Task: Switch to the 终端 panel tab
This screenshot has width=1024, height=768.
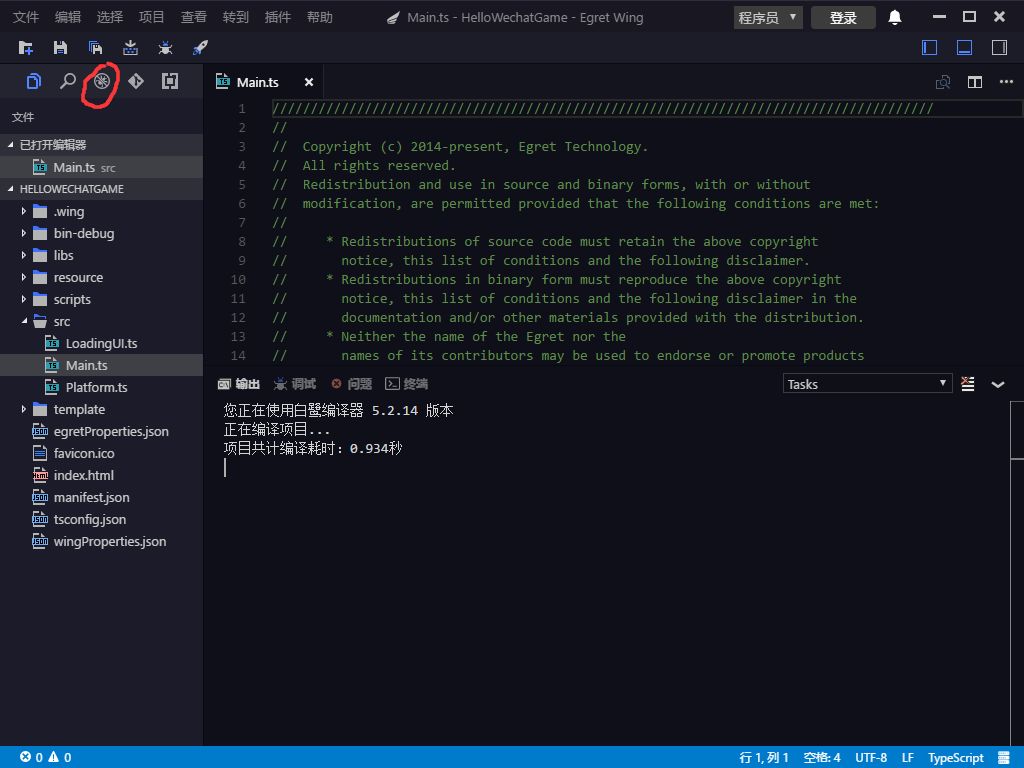Action: click(x=407, y=384)
